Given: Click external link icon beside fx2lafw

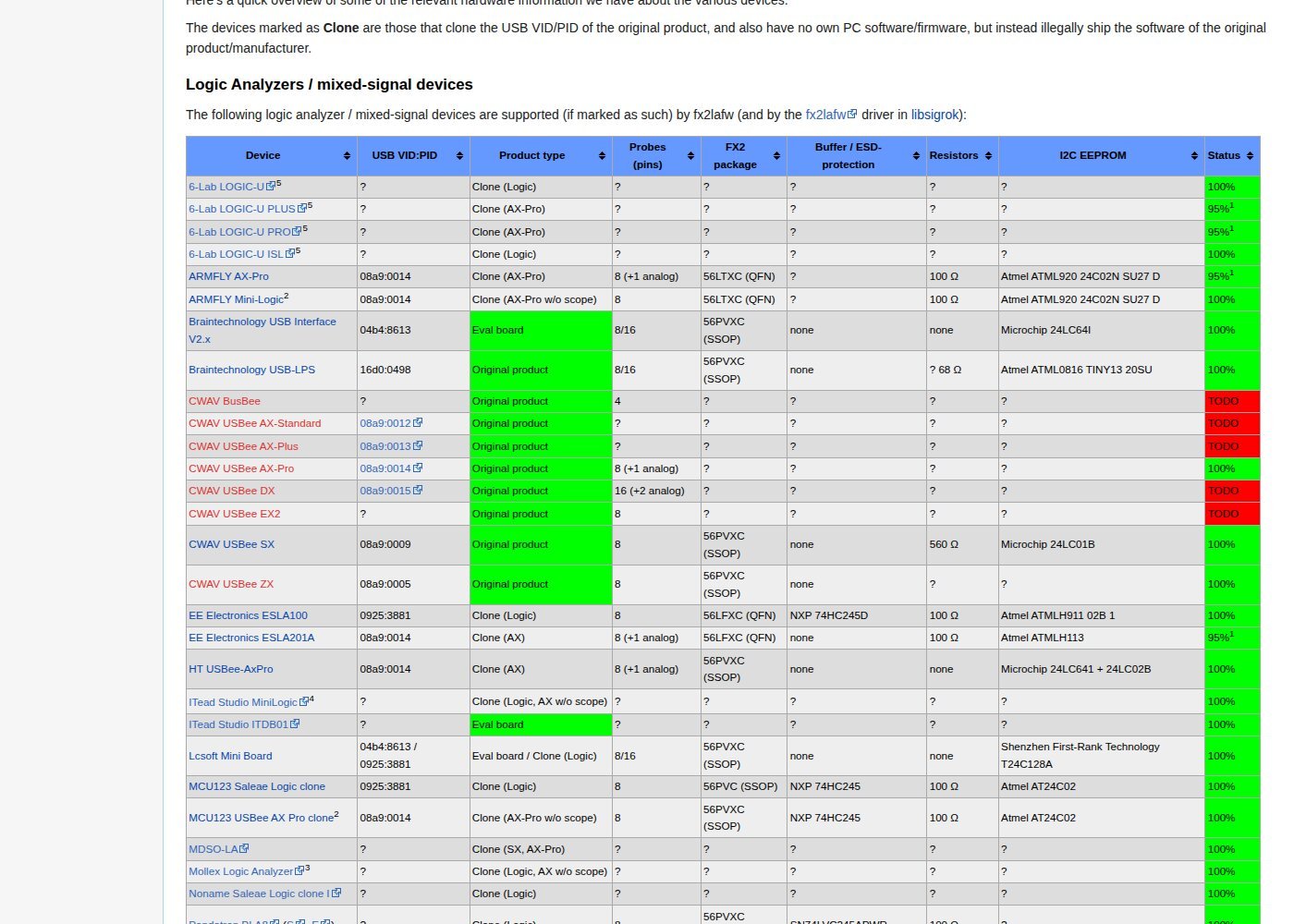Looking at the screenshot, I should click(x=852, y=115).
